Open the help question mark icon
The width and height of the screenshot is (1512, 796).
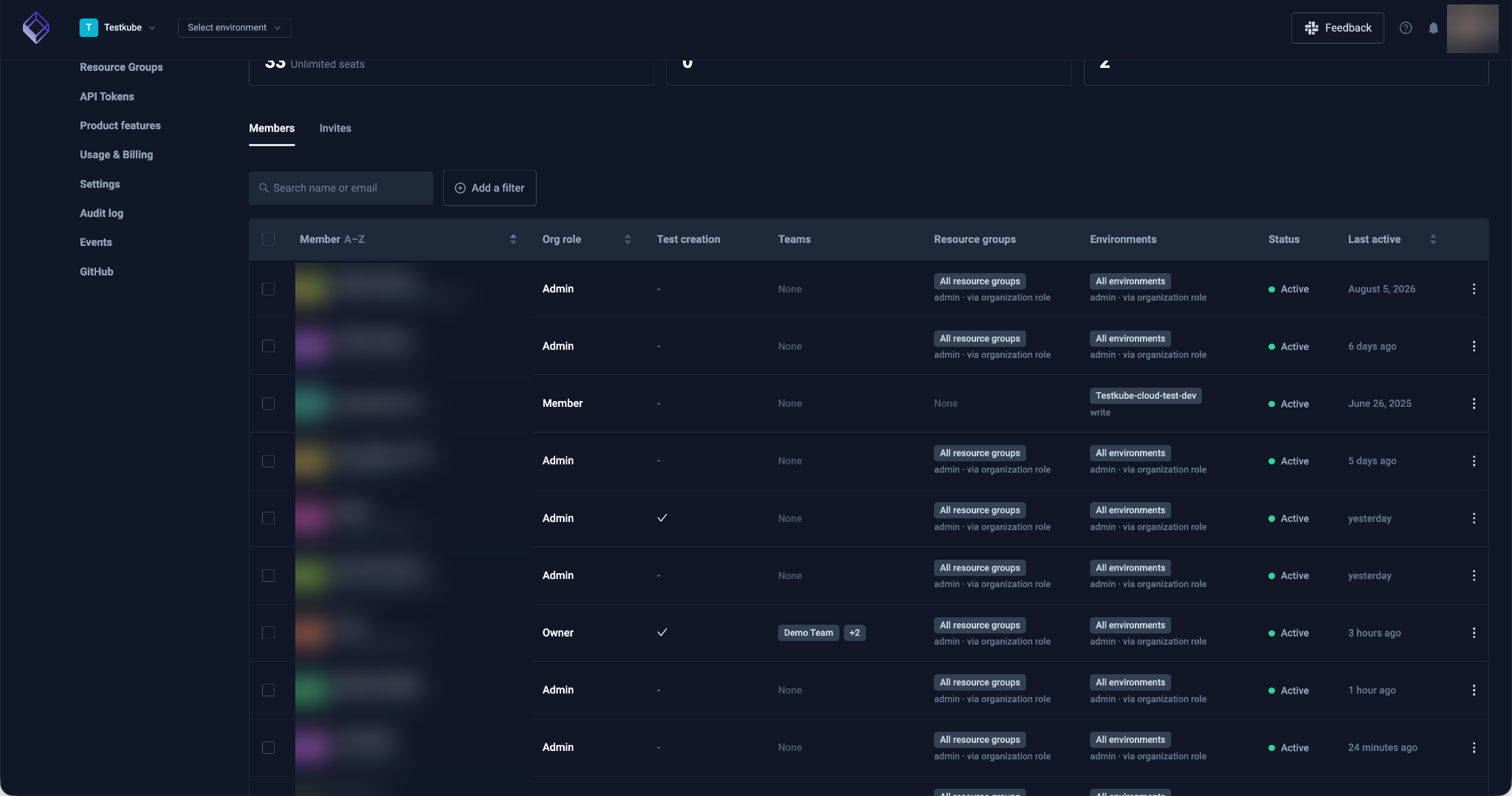[1406, 28]
